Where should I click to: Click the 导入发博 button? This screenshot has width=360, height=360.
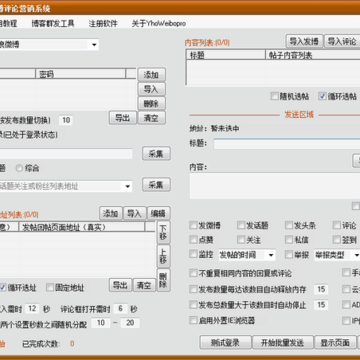[x=304, y=42]
